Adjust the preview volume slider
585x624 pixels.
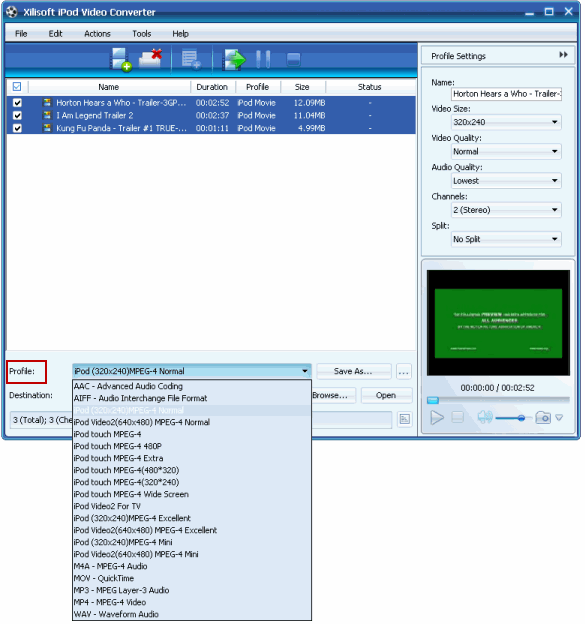pyautogui.click(x=514, y=418)
